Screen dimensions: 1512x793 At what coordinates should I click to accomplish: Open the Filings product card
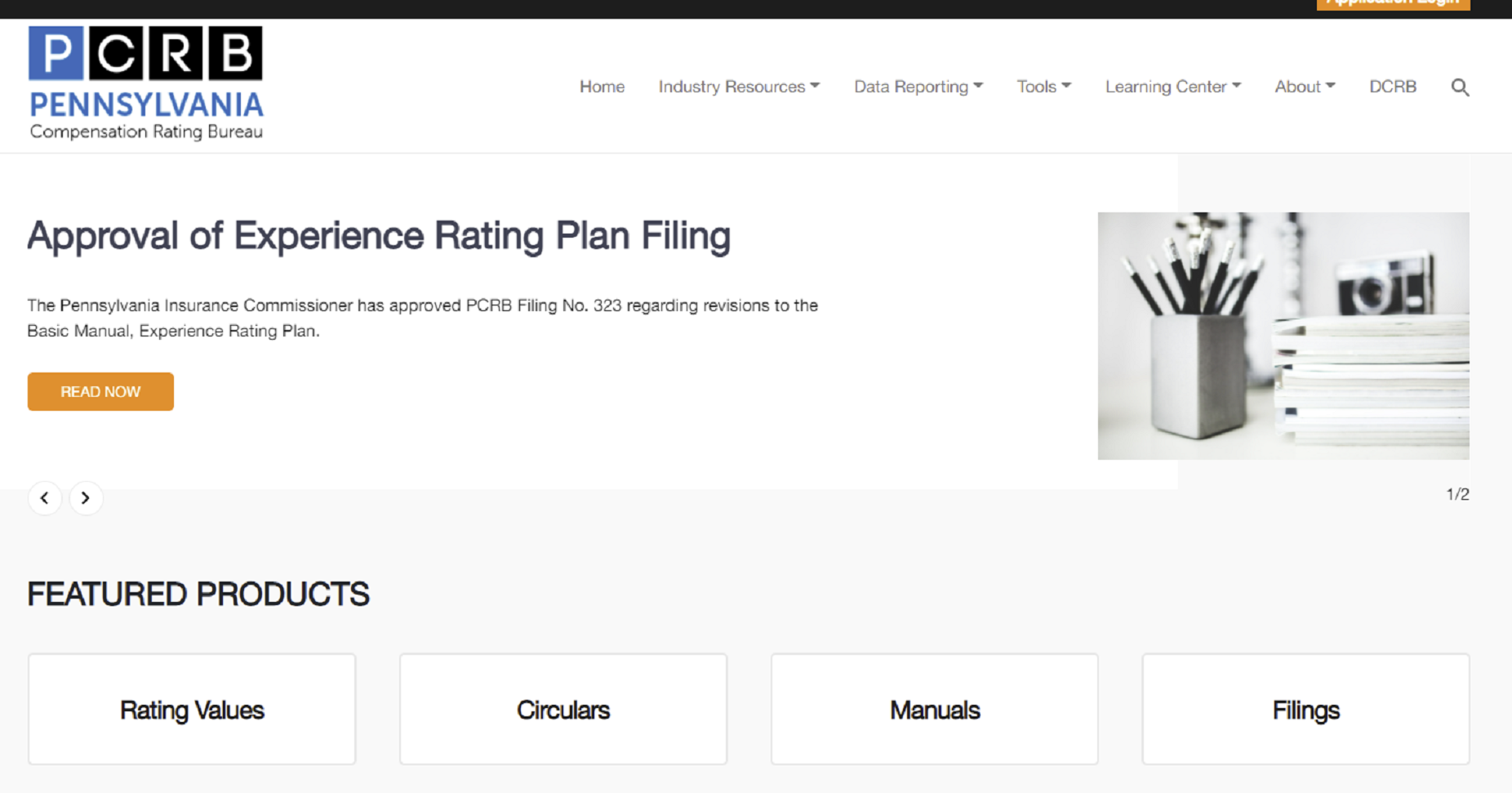[x=1305, y=709]
